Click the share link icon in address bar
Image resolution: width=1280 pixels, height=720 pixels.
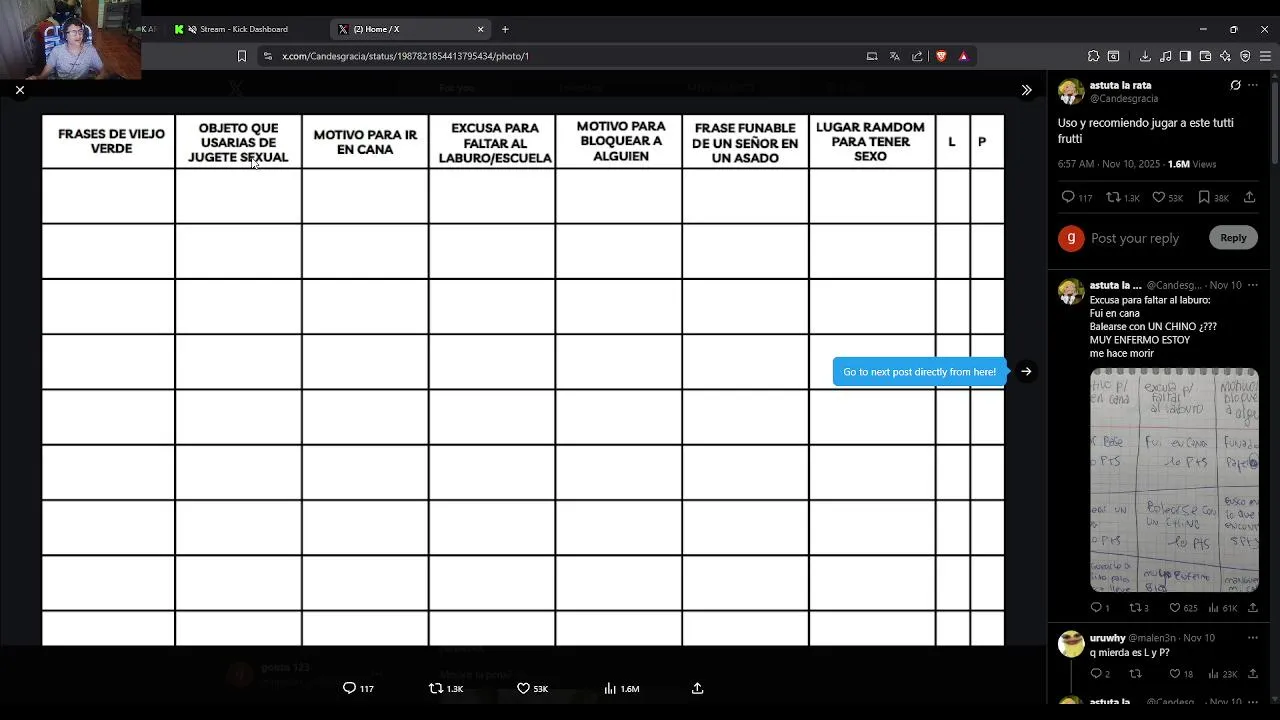point(917,56)
